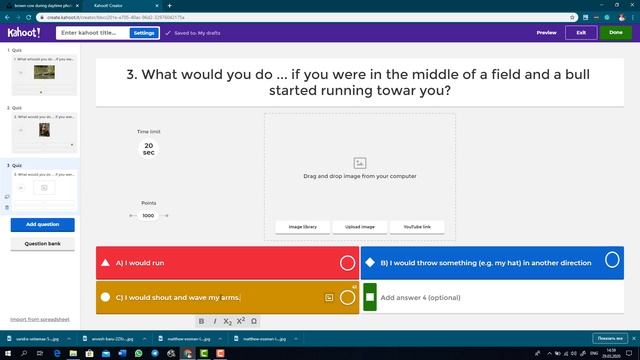Viewport: 640px width, 360px height.
Task: Open Windows search from the taskbar
Action: click(24, 353)
